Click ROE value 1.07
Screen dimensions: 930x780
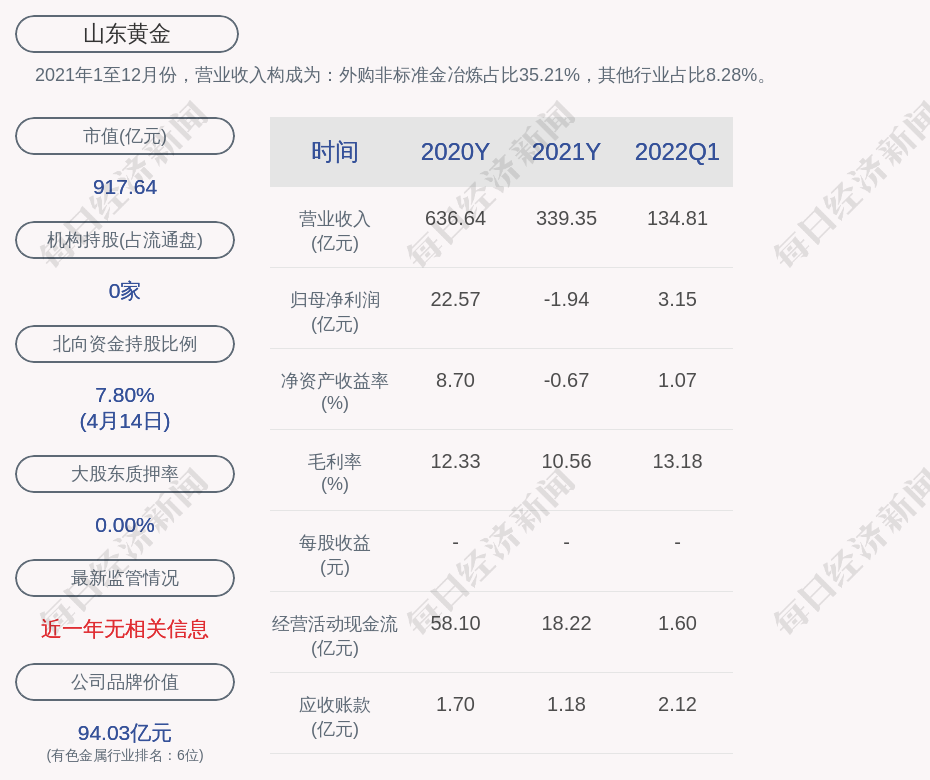coord(677,380)
